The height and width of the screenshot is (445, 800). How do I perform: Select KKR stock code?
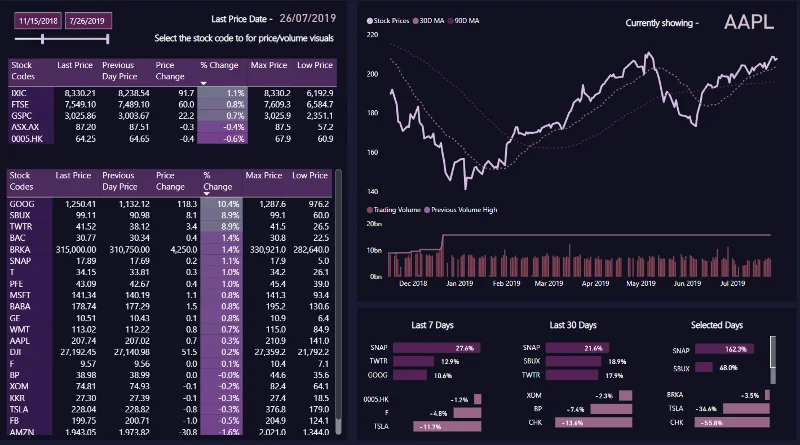coord(17,398)
